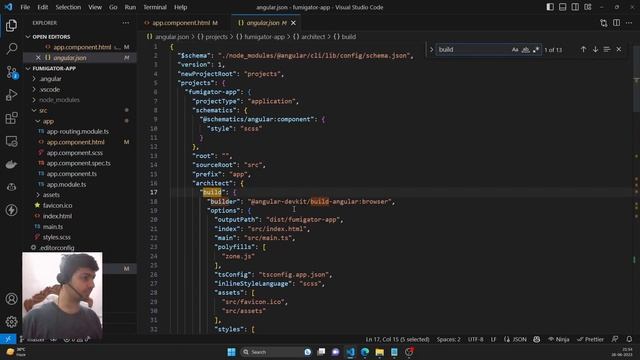This screenshot has width=640, height=360.
Task: Open the Terminal menu
Action: [x=155, y=7]
